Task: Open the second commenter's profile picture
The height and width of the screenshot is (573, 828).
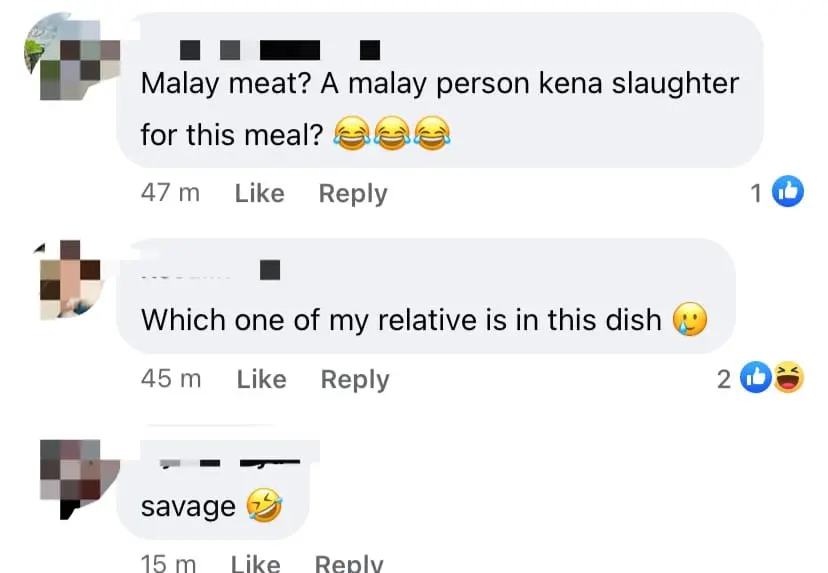Action: [x=69, y=278]
